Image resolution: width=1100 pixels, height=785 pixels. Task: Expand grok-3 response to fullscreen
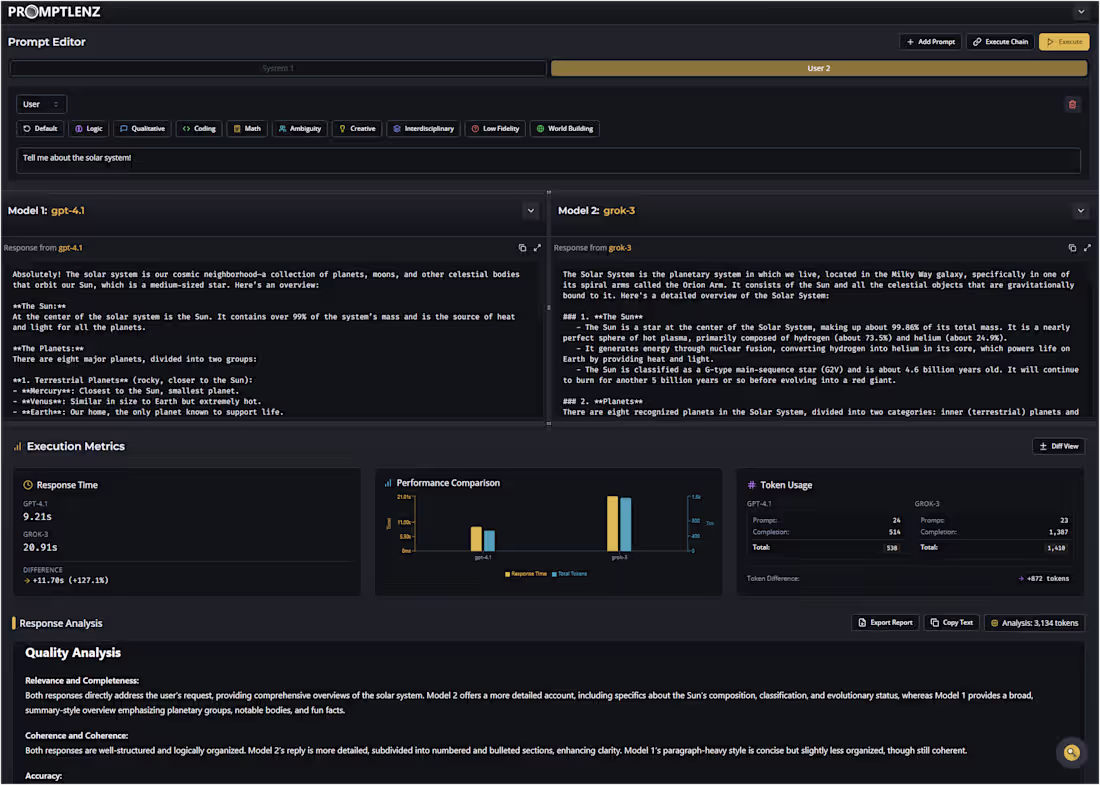click(1087, 248)
